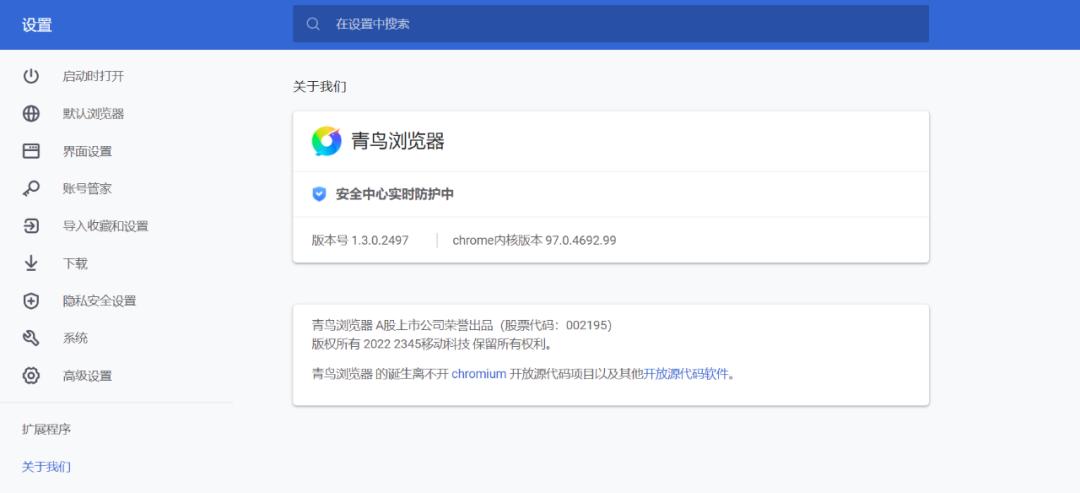Click the blue shield security icon
This screenshot has height=493, width=1080.
[319, 194]
